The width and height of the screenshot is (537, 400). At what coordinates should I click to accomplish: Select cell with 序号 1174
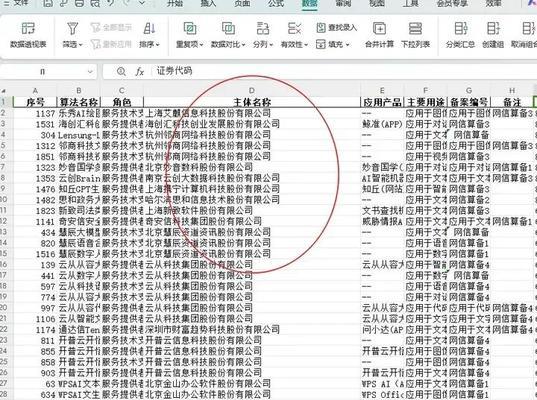[35, 330]
